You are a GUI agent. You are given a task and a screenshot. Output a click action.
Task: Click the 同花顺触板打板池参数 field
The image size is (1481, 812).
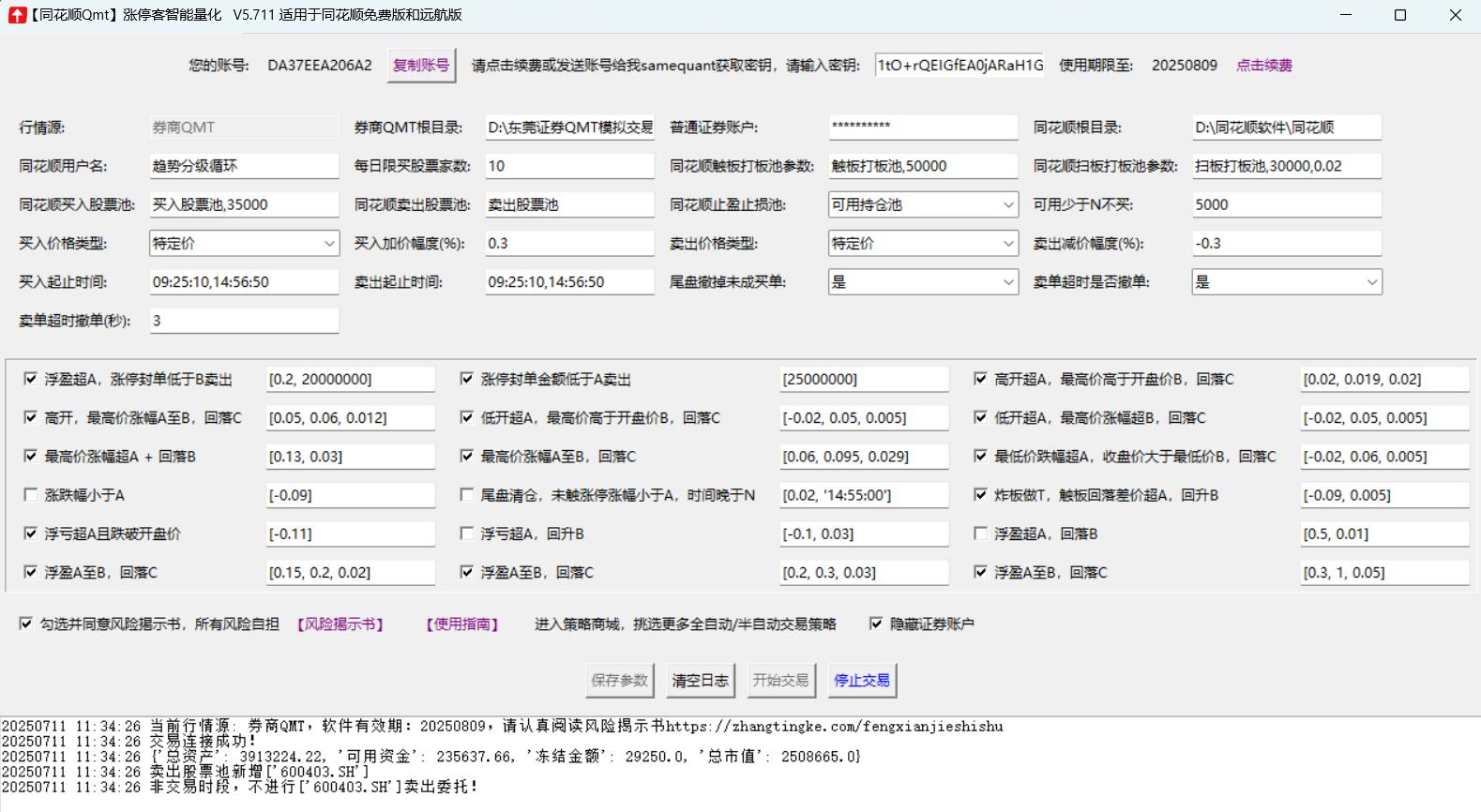pos(923,166)
